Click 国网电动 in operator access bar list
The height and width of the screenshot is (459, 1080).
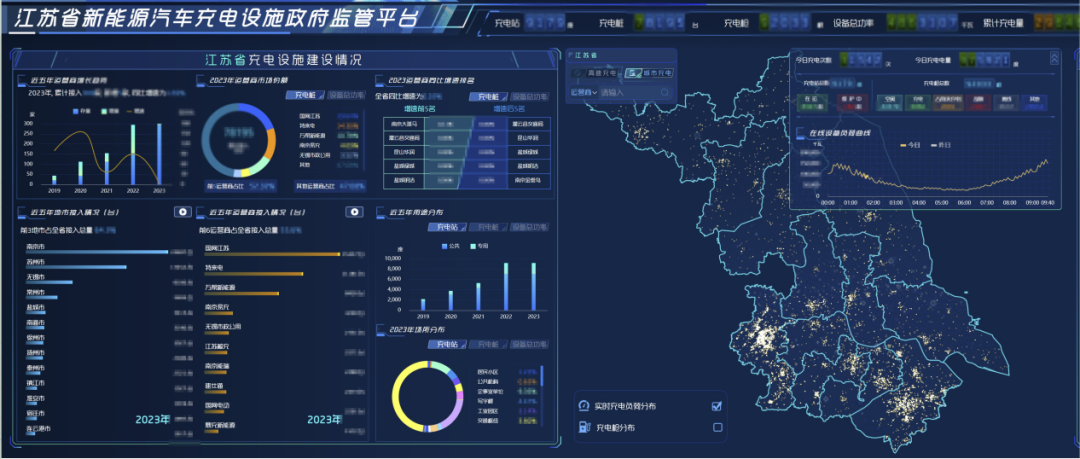217,405
